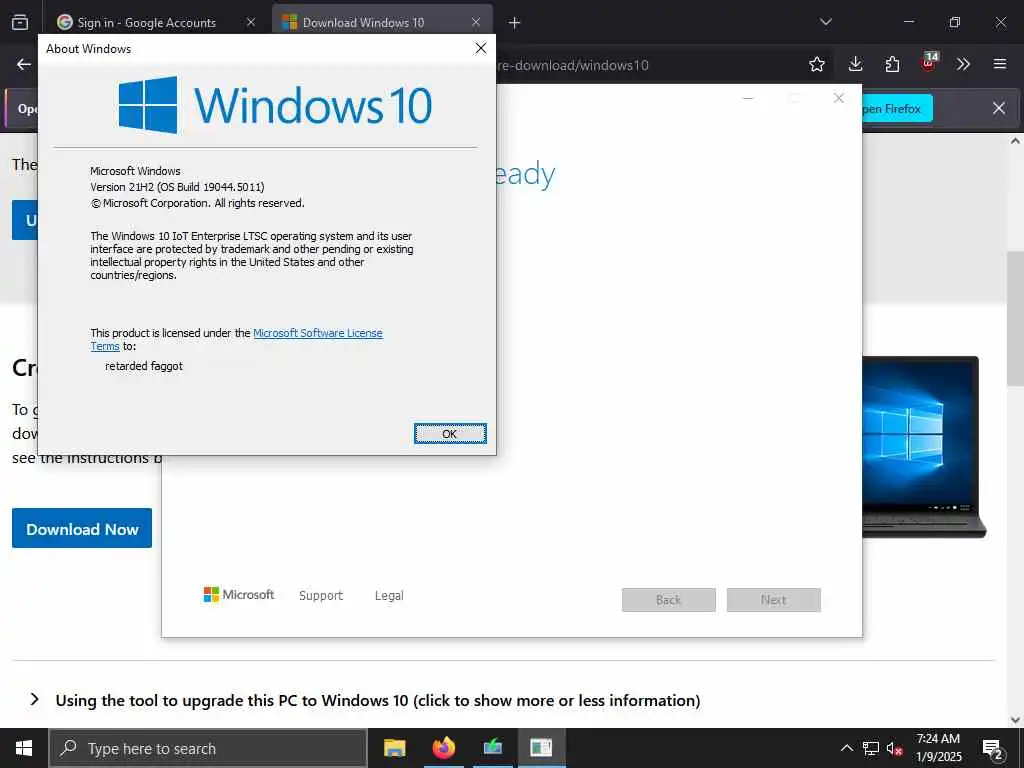Open the Firefox extensions menu
The width and height of the screenshot is (1024, 768).
point(892,64)
